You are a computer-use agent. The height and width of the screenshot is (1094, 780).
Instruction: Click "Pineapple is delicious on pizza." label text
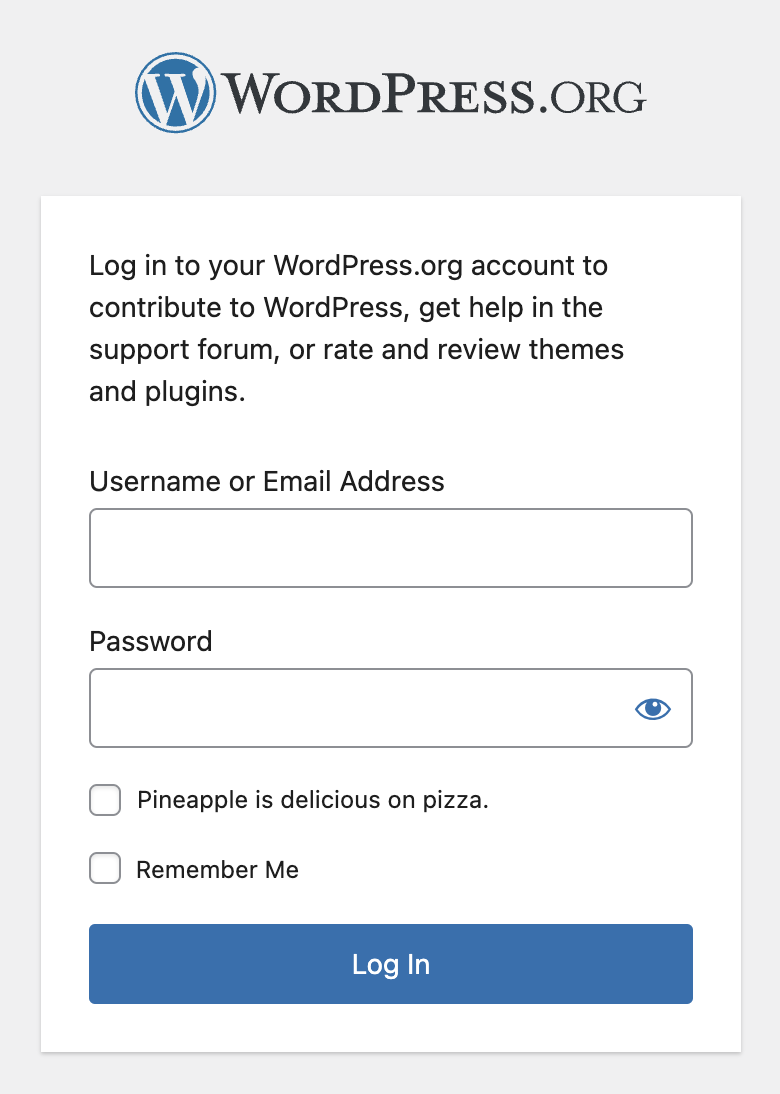point(313,800)
